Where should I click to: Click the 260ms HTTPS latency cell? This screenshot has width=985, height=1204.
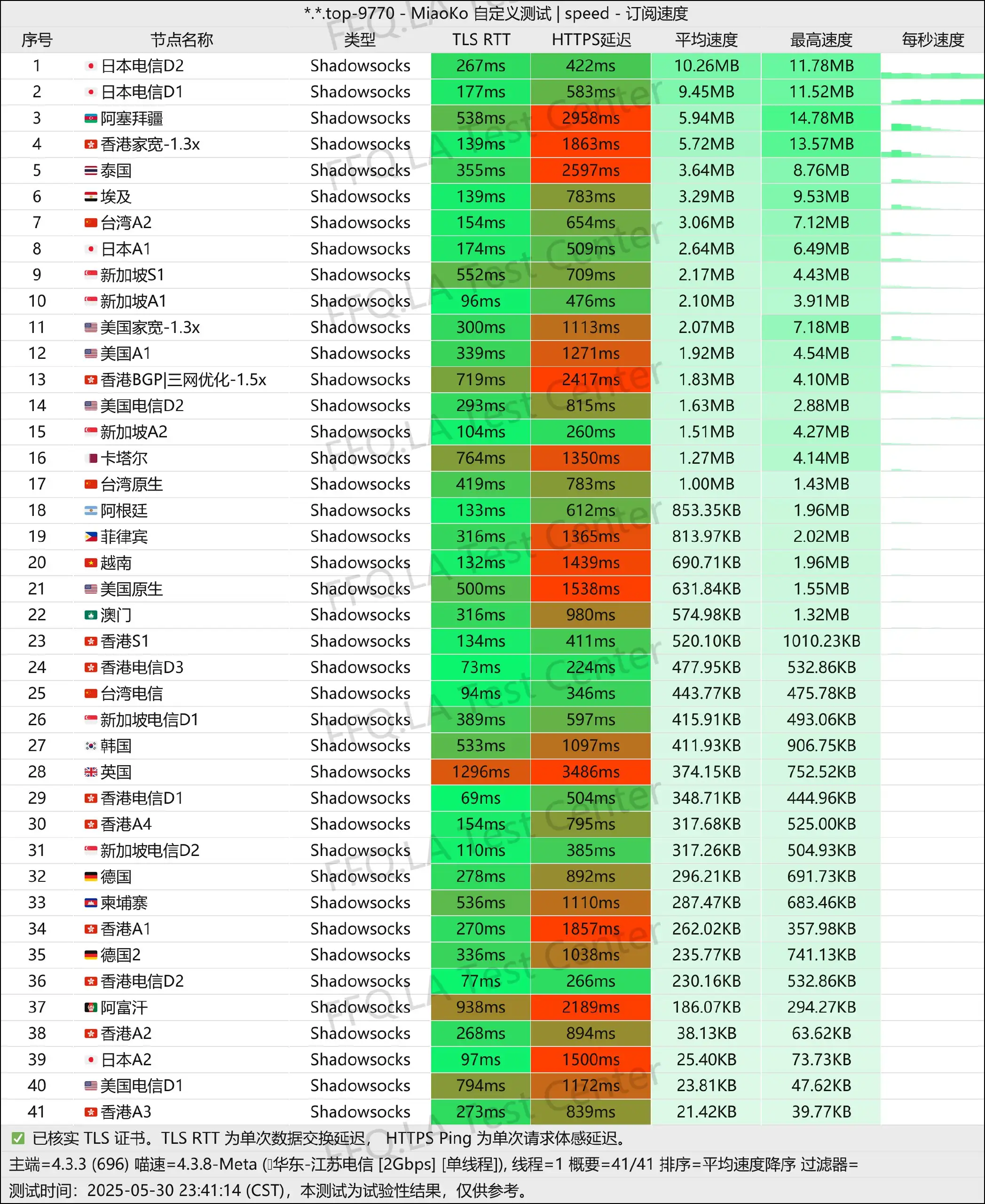point(591,432)
